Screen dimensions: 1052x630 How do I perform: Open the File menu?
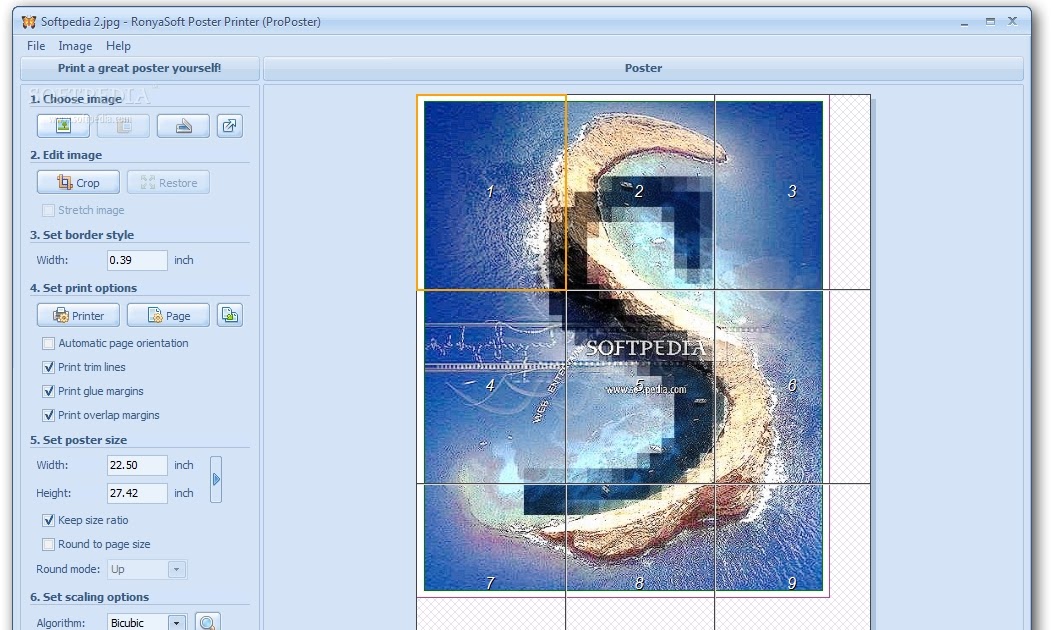36,46
